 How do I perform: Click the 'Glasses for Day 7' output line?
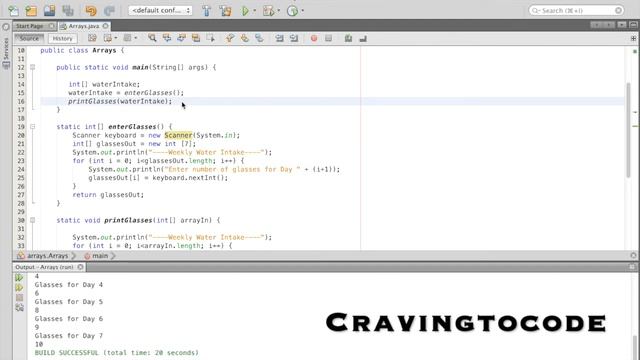69,336
